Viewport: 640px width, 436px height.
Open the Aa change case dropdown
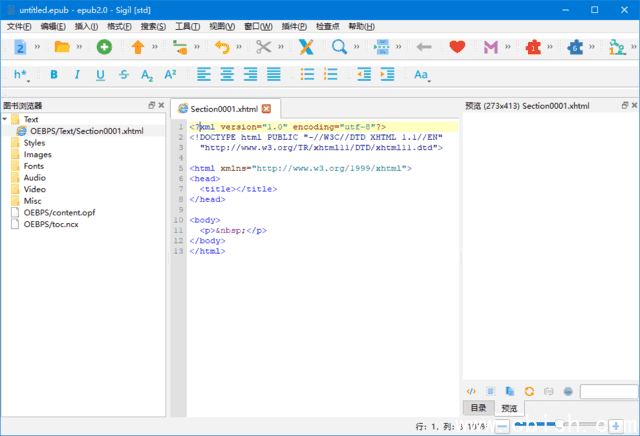tap(421, 75)
